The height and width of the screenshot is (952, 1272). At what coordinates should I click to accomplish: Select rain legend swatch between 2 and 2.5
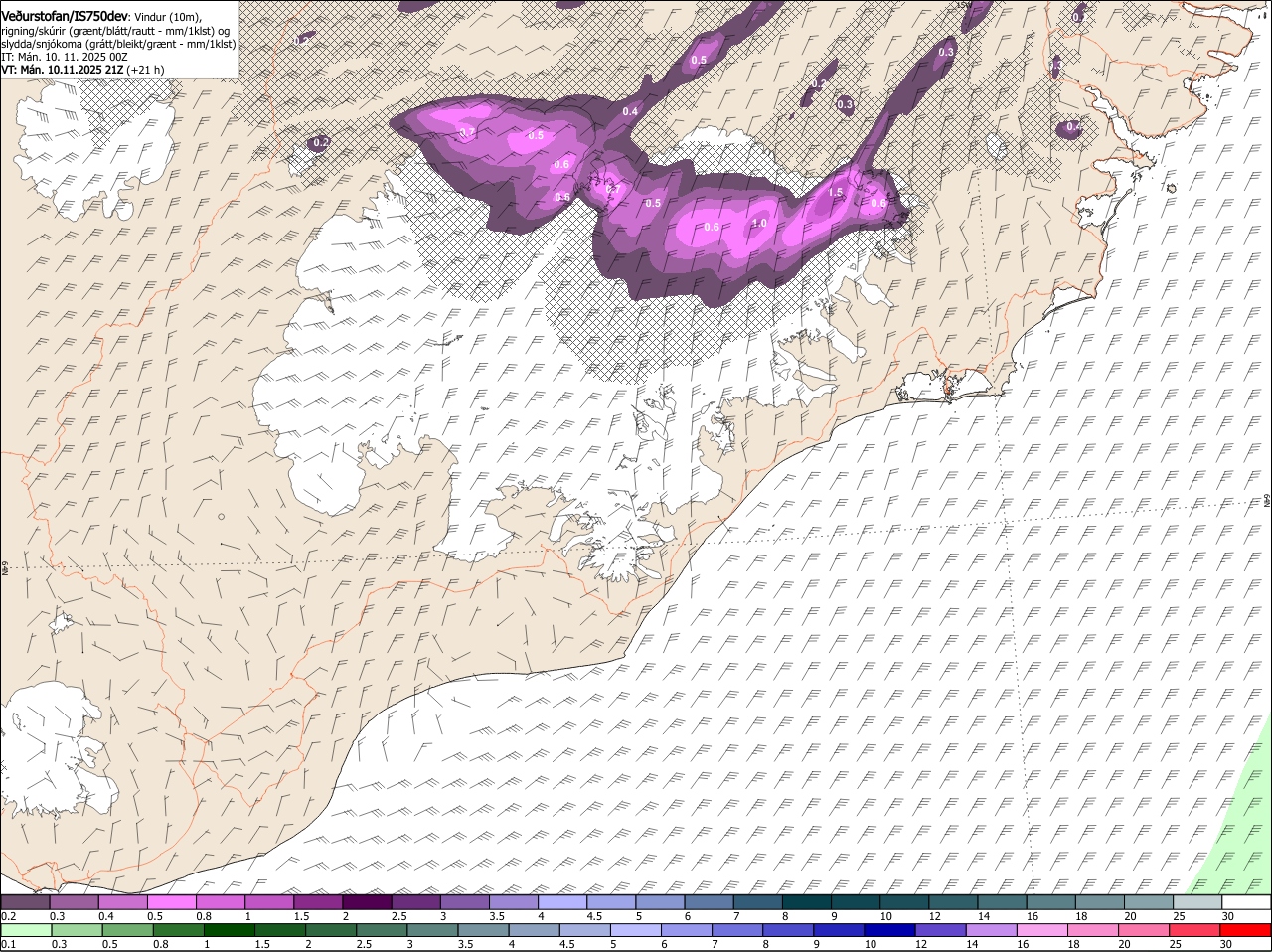pos(331,930)
